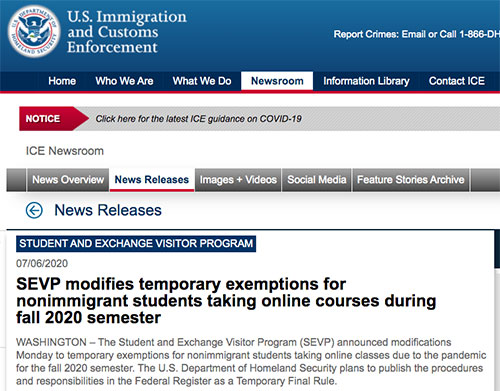Open the Newsroom navigation tab
The height and width of the screenshot is (391, 500).
tap(277, 81)
